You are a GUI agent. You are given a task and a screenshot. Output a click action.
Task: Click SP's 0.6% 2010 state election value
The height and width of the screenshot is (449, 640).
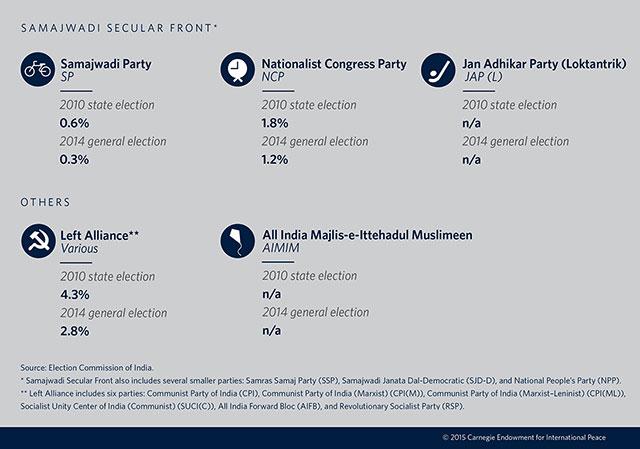coord(74,123)
